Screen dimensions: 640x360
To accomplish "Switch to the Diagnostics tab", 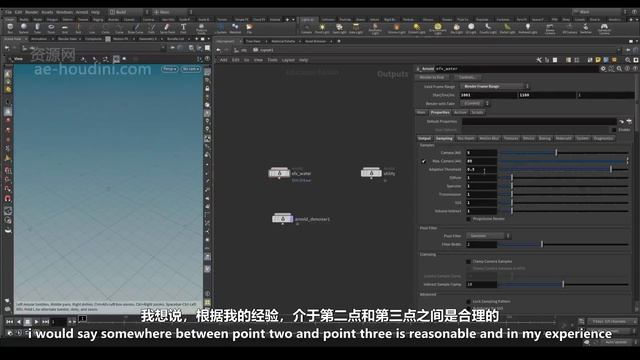I will click(604, 138).
